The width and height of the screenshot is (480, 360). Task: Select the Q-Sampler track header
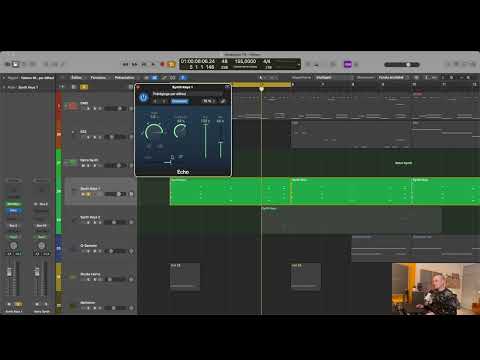click(100, 248)
